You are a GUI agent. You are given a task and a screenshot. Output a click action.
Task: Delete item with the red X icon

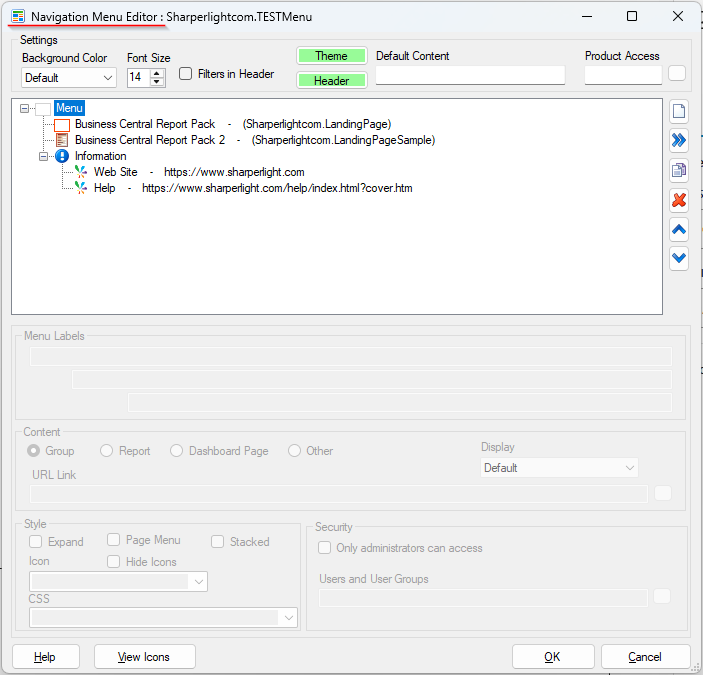679,200
